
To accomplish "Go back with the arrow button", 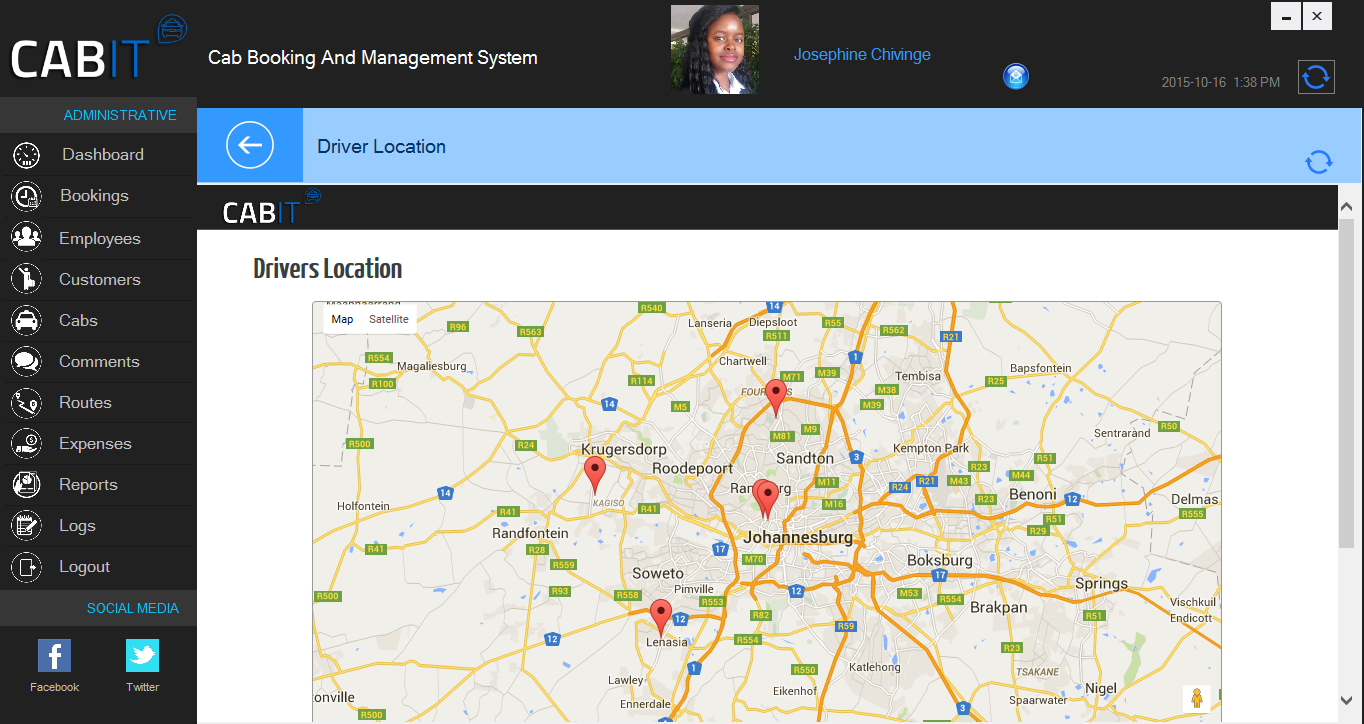I will pos(250,146).
